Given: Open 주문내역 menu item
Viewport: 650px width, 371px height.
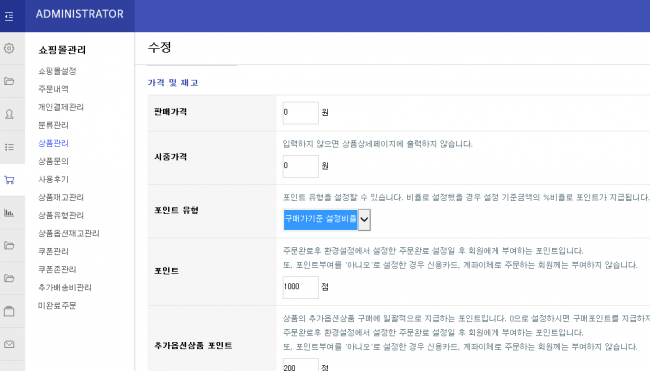Looking at the screenshot, I should coord(53,89).
